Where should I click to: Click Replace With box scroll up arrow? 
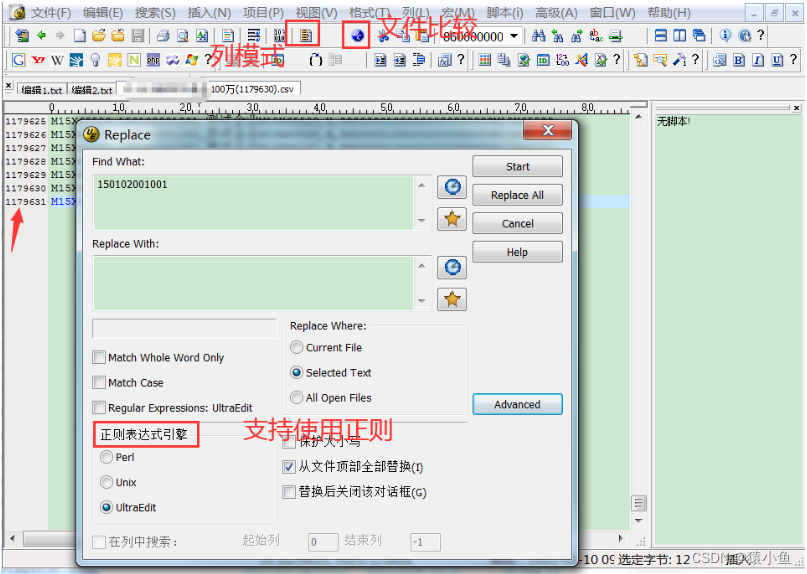click(422, 266)
